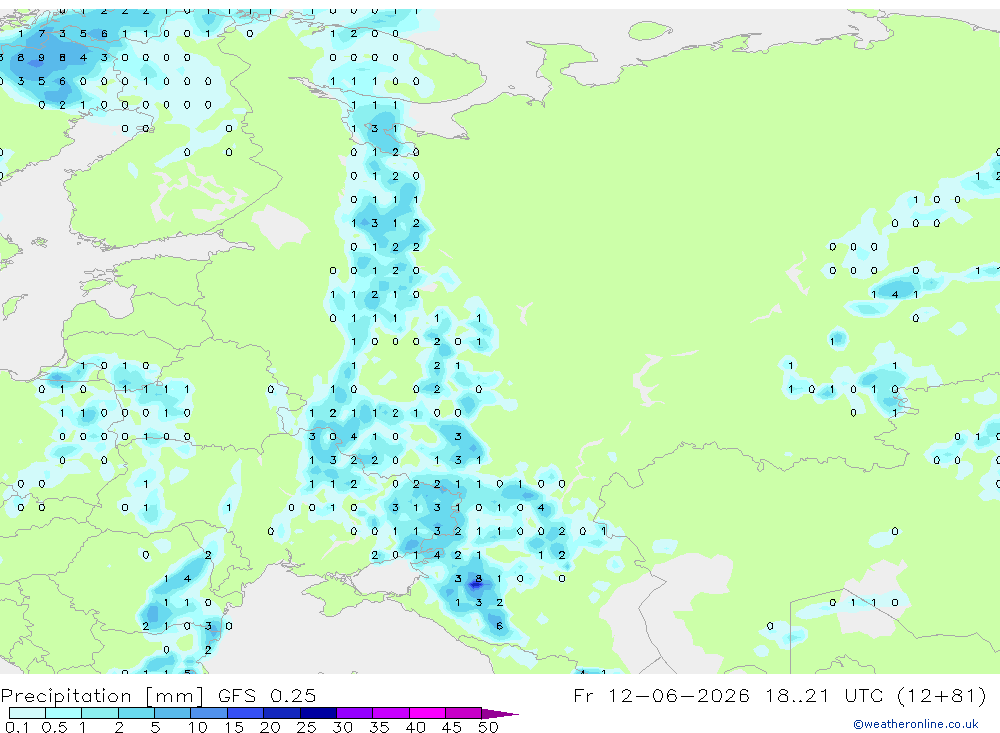The height and width of the screenshot is (733, 1000).
Task: Open the weatheronline.co.uk copyright link
Action: 916,724
